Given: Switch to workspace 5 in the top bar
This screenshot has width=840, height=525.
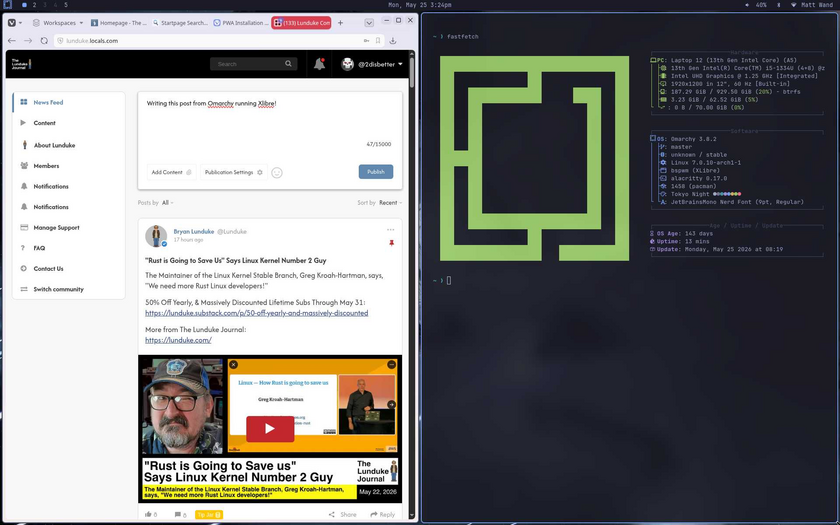Looking at the screenshot, I should (x=66, y=5).
